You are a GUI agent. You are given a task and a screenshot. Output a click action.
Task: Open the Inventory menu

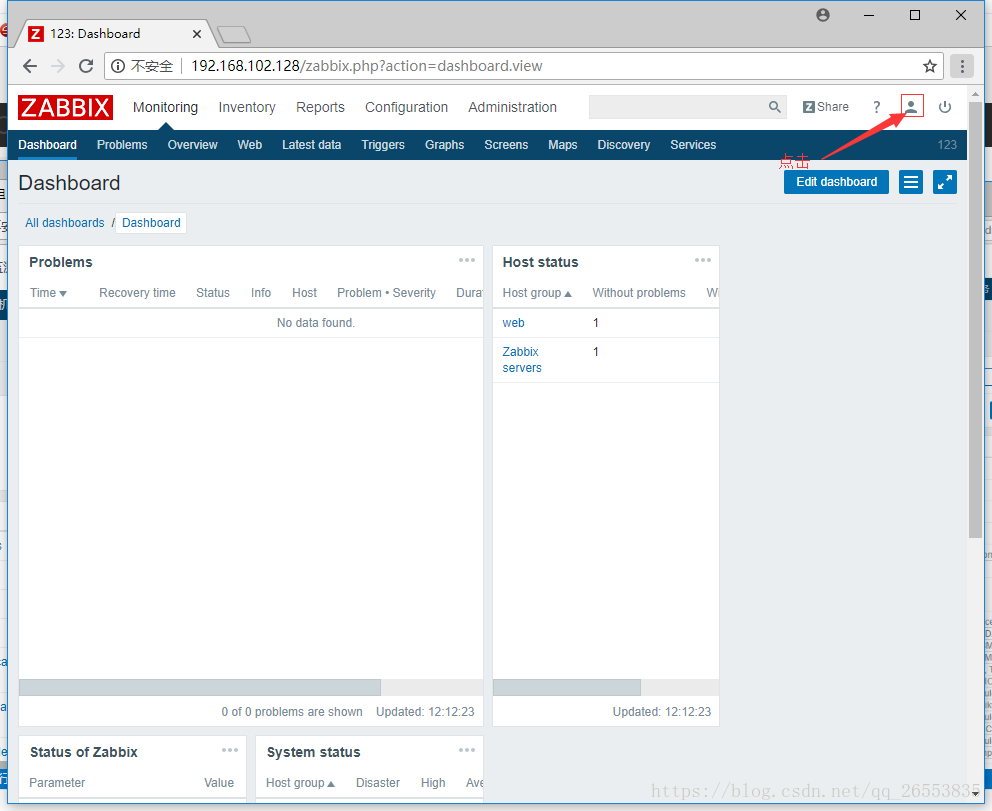point(247,108)
